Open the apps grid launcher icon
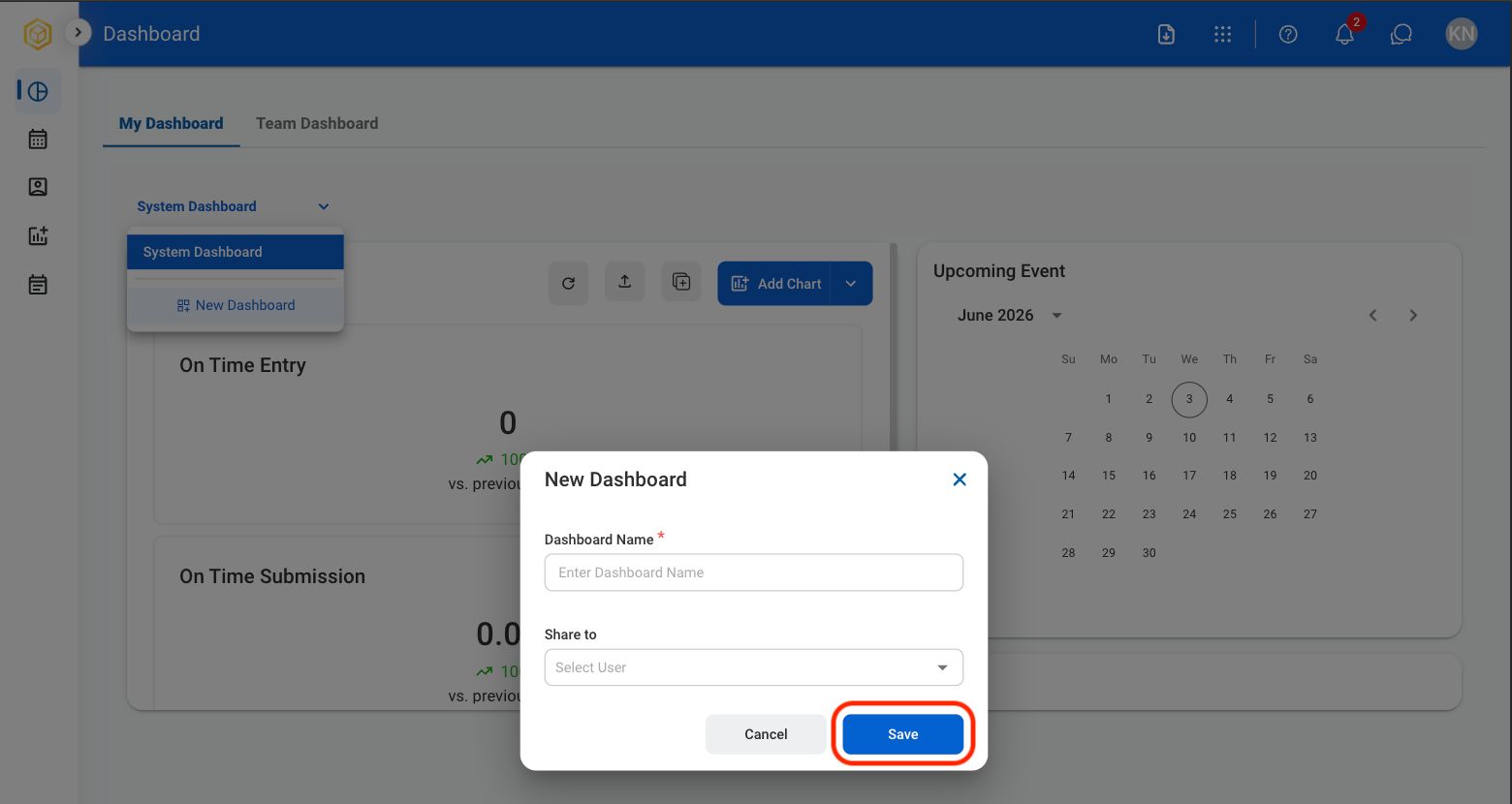This screenshot has width=1512, height=804. tap(1222, 34)
